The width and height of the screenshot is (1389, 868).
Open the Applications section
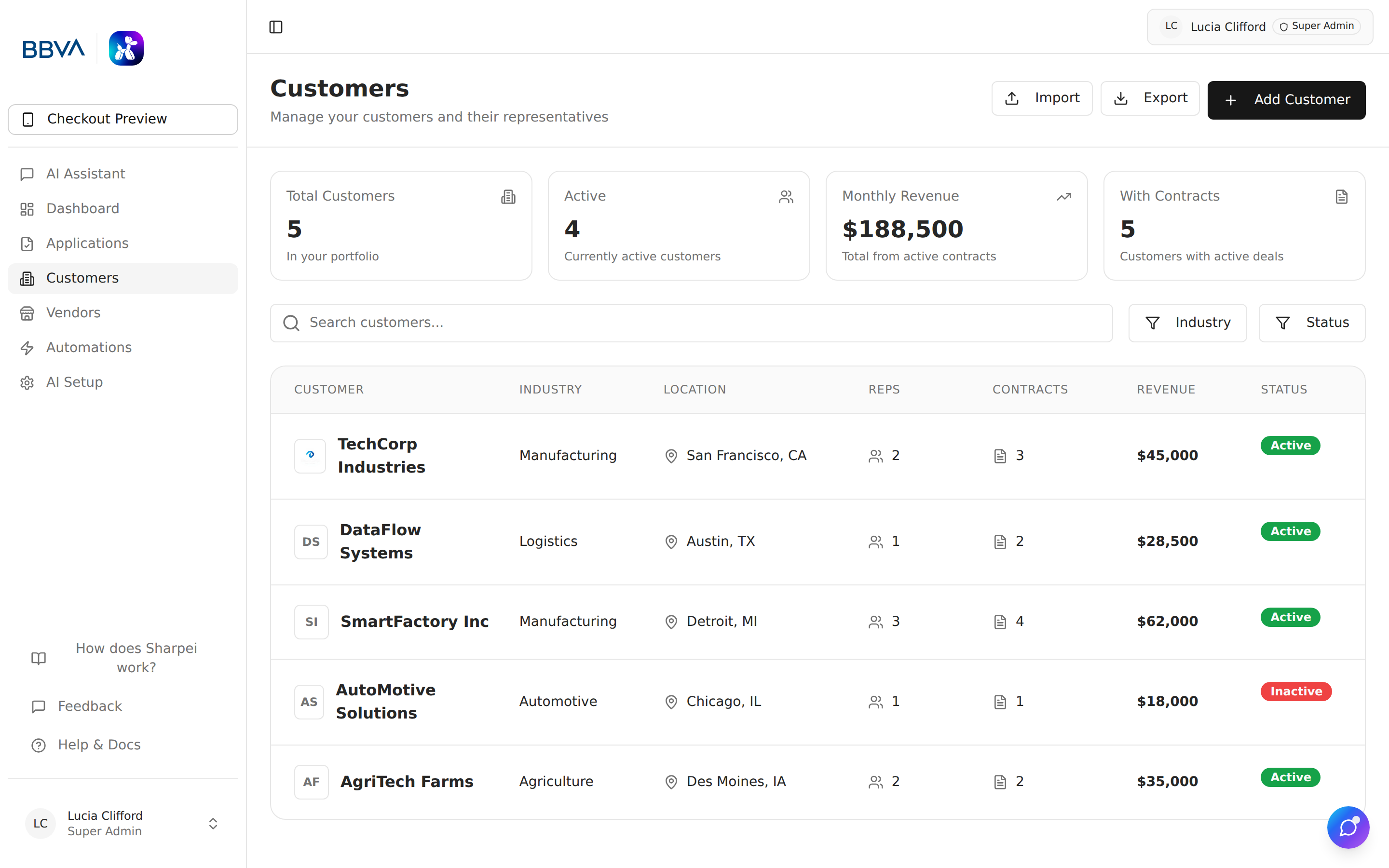click(87, 243)
